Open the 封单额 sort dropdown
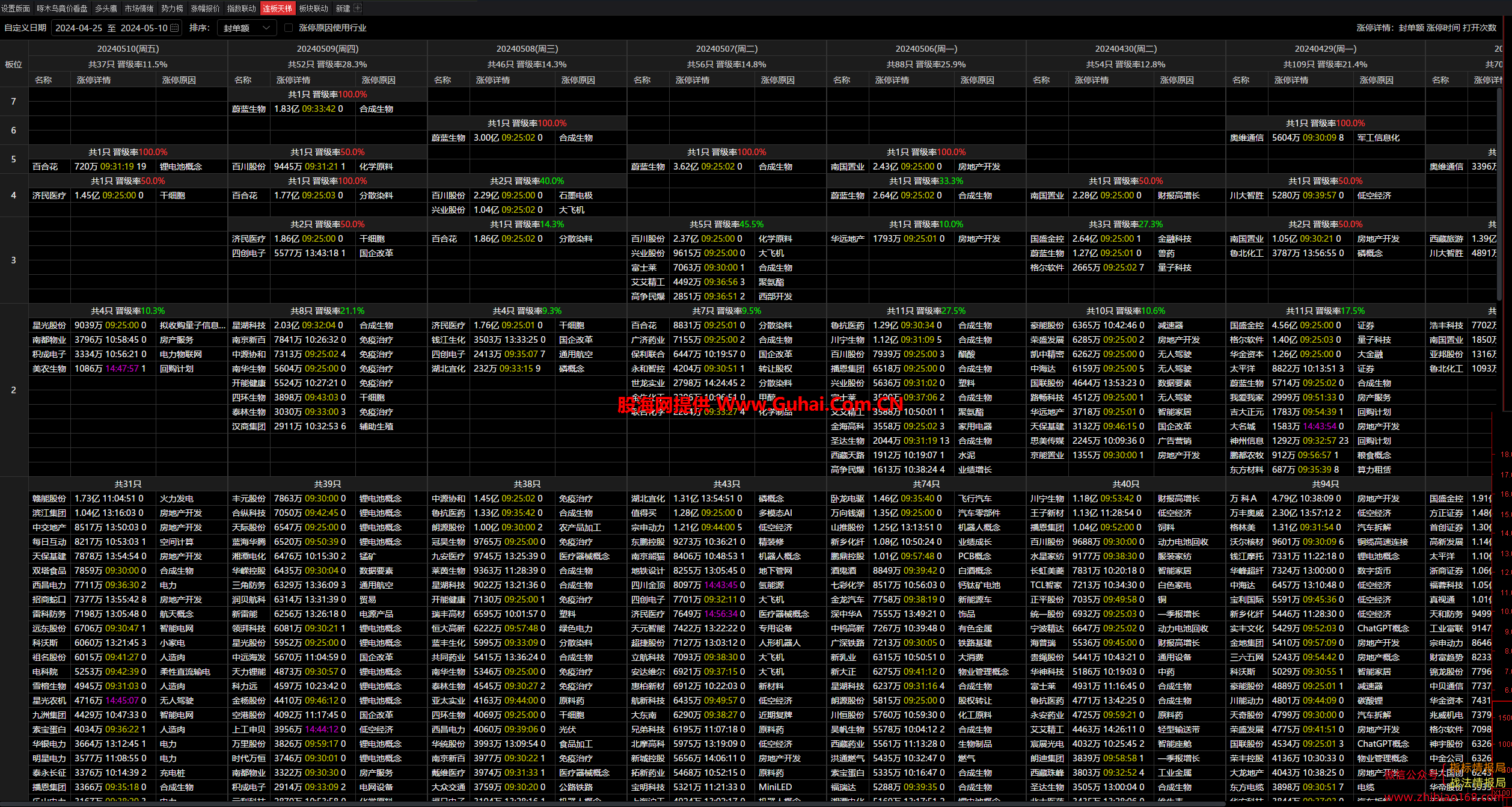1512x807 pixels. pos(246,28)
